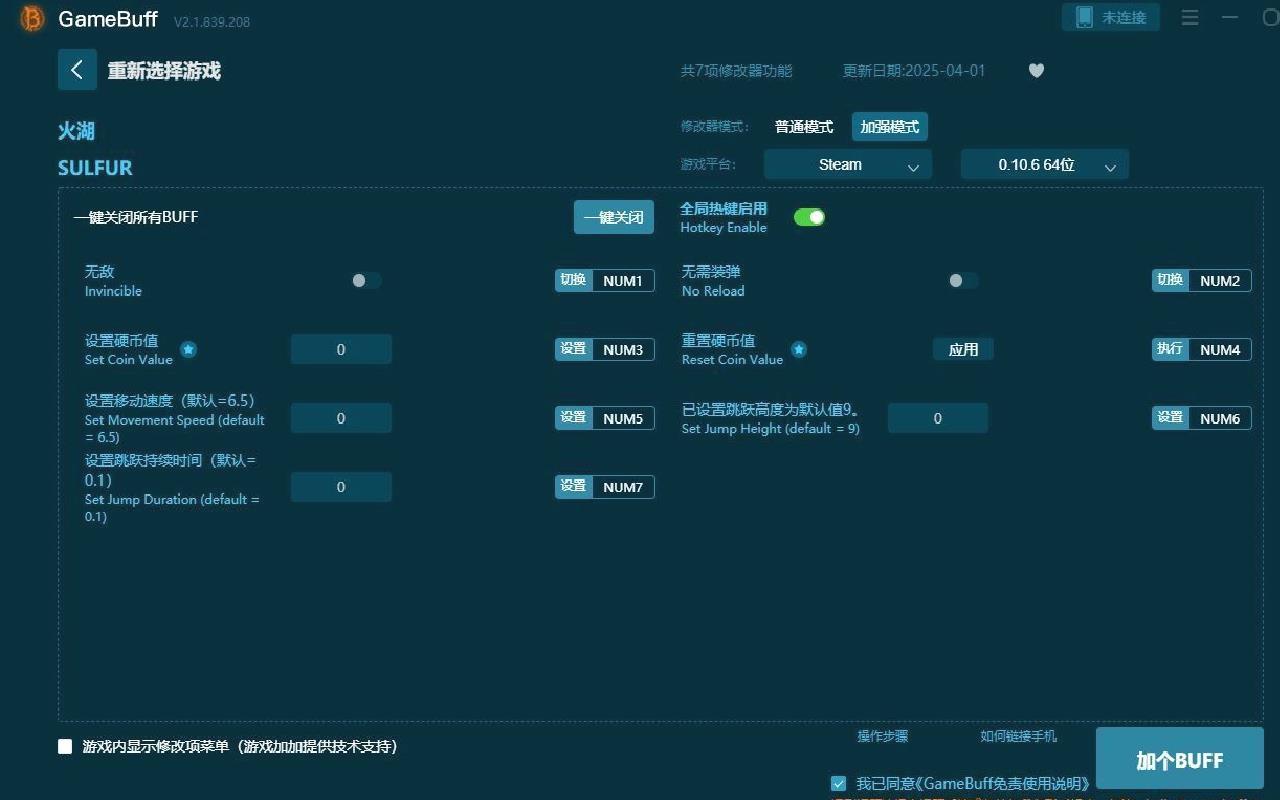Select 普通模式 trainer mode
Viewport: 1280px width, 800px height.
(x=804, y=127)
